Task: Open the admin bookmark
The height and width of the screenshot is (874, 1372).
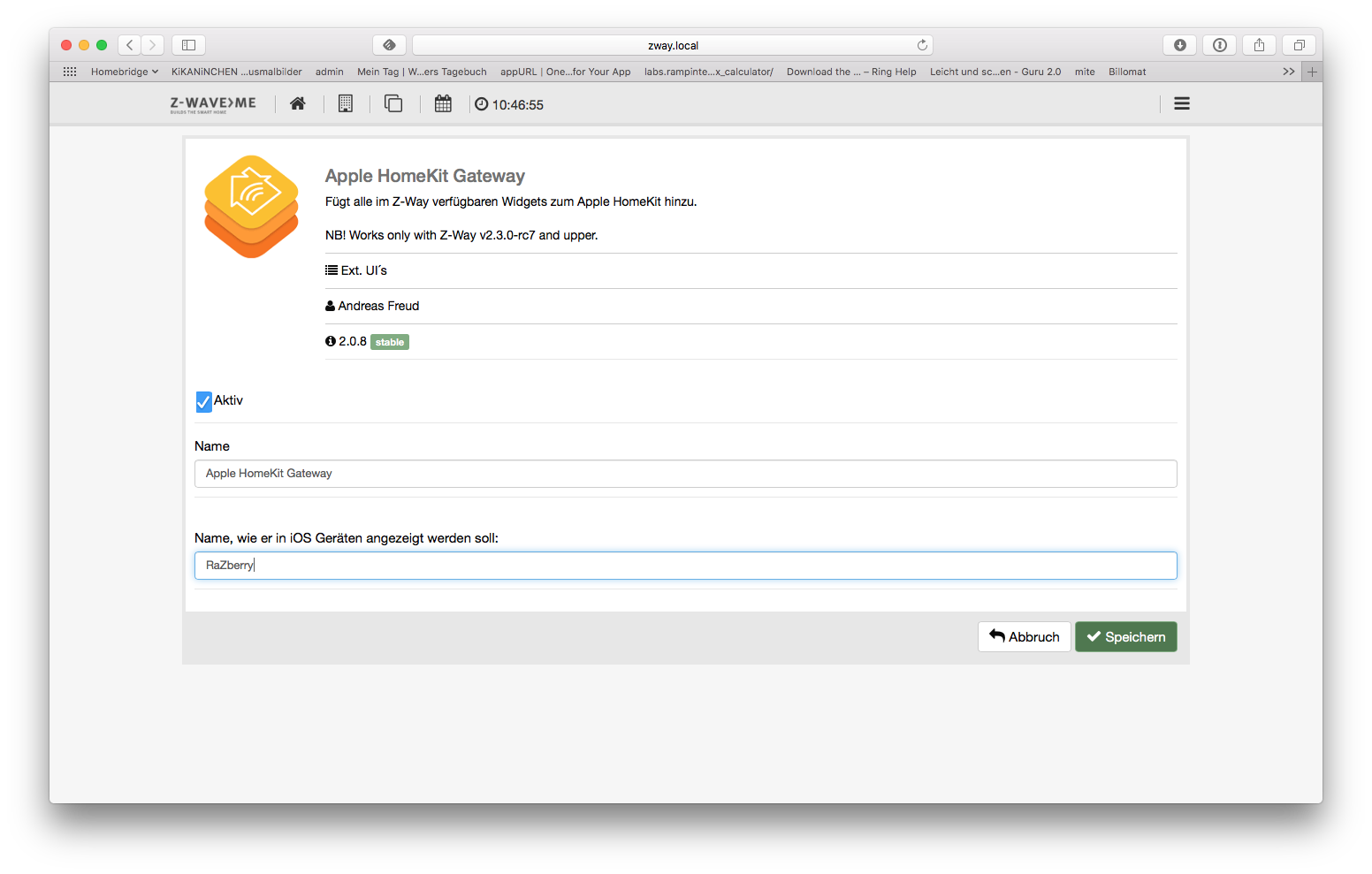Action: (x=329, y=72)
